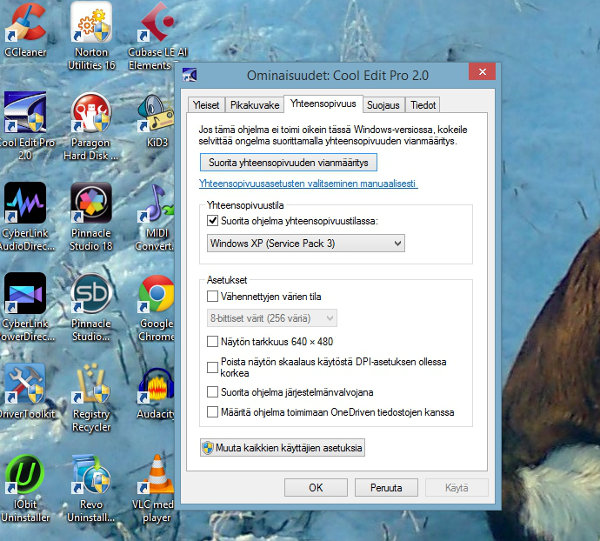
Task: Check 'Näytön tarkkuus 640 × 480'
Action: coord(212,341)
